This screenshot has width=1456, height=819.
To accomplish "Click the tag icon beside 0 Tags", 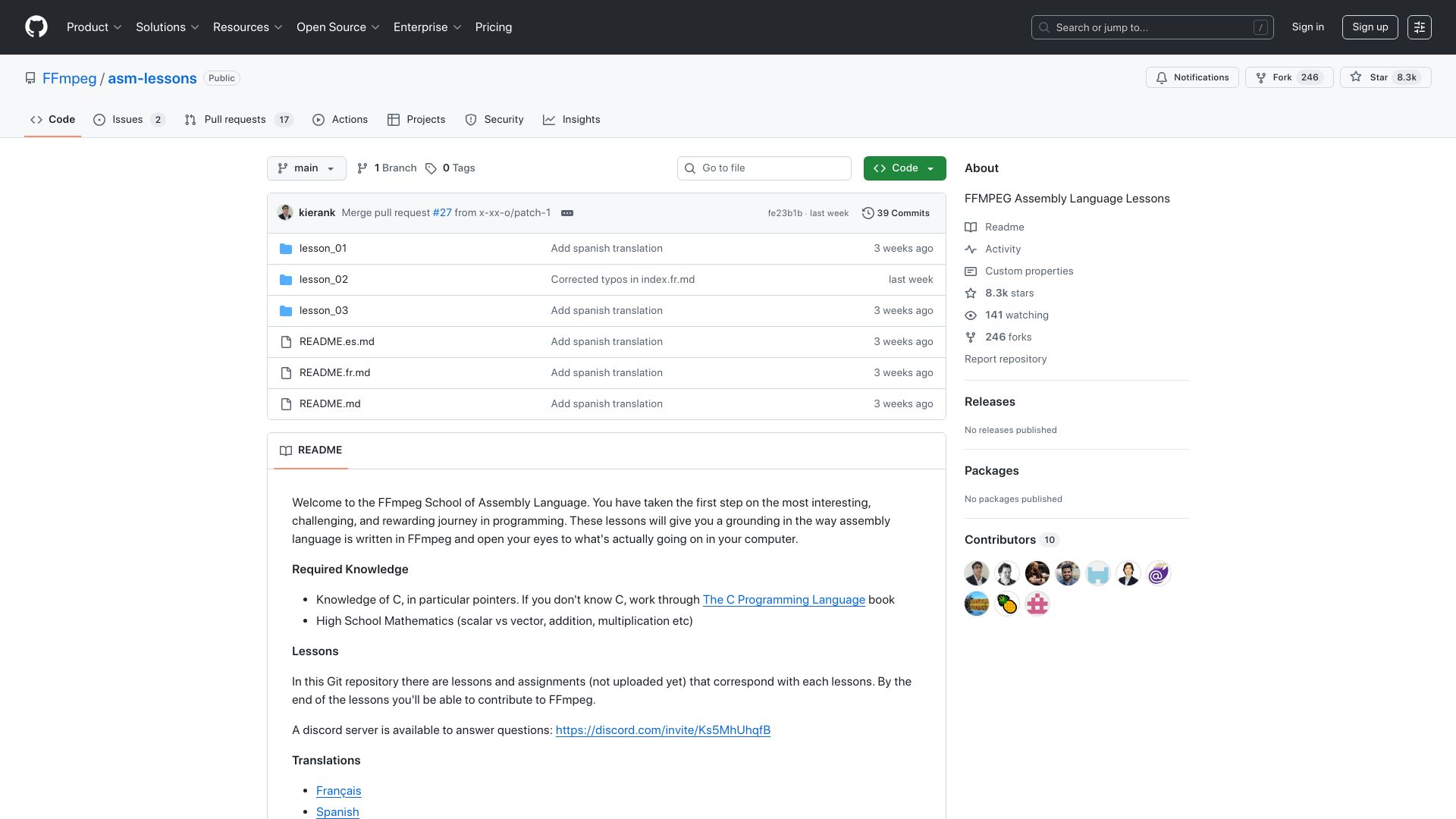I will 431,168.
